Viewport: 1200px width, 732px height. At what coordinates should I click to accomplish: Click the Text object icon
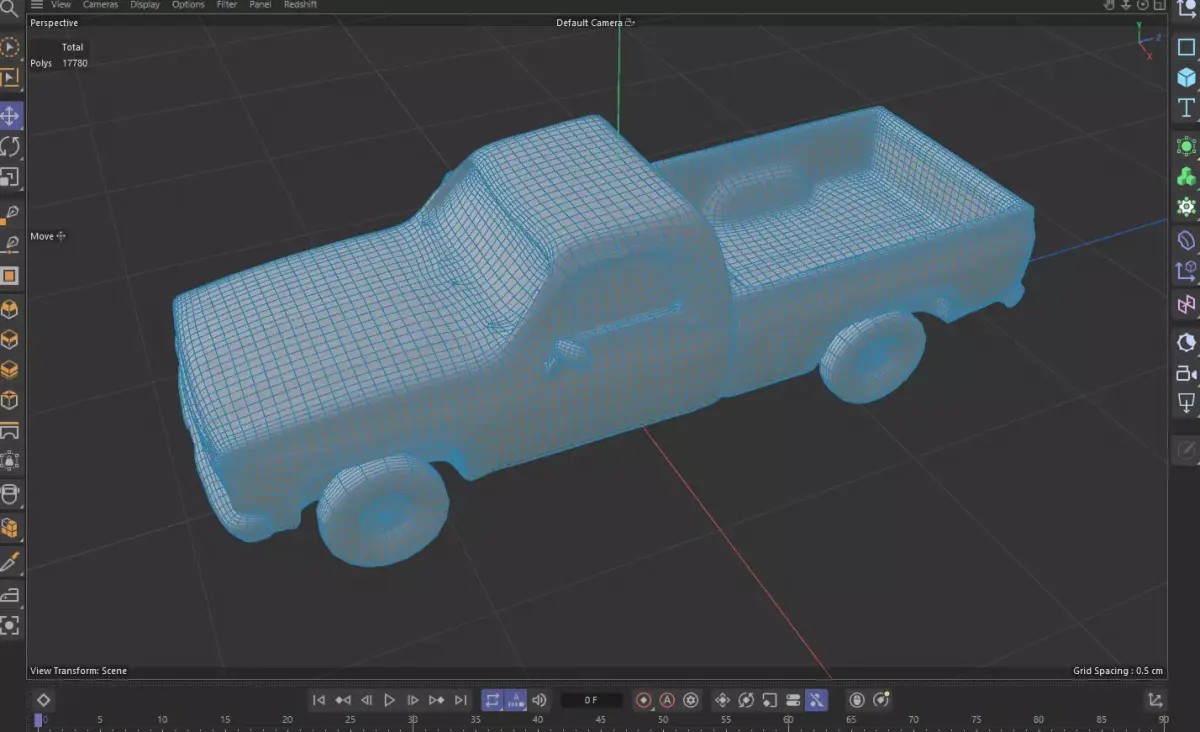1186,108
